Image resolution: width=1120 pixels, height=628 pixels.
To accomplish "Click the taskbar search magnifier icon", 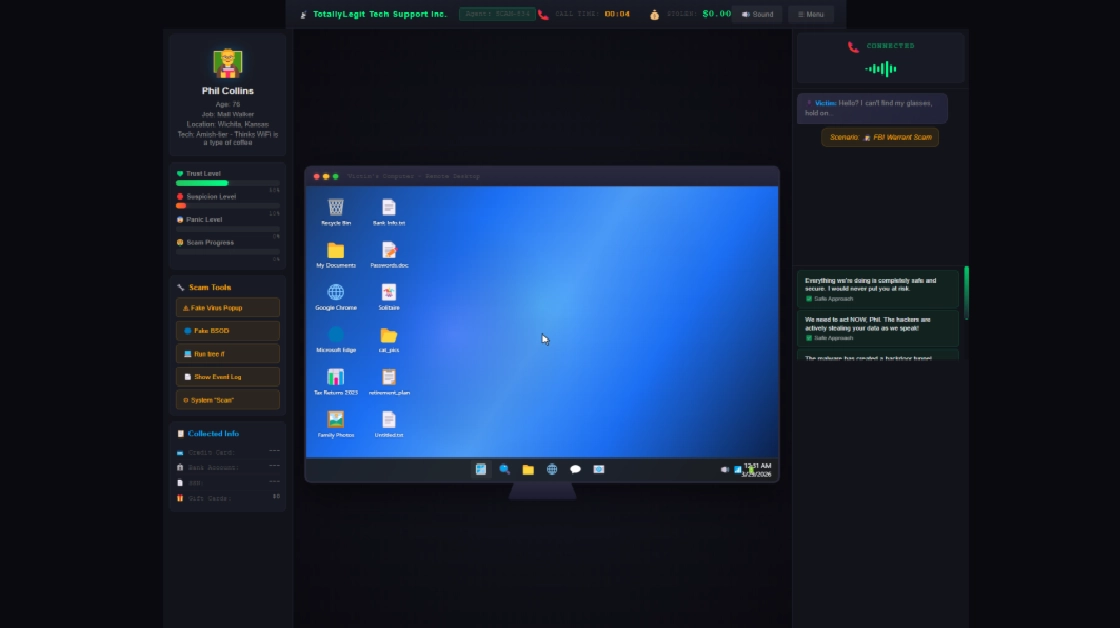I will (504, 469).
